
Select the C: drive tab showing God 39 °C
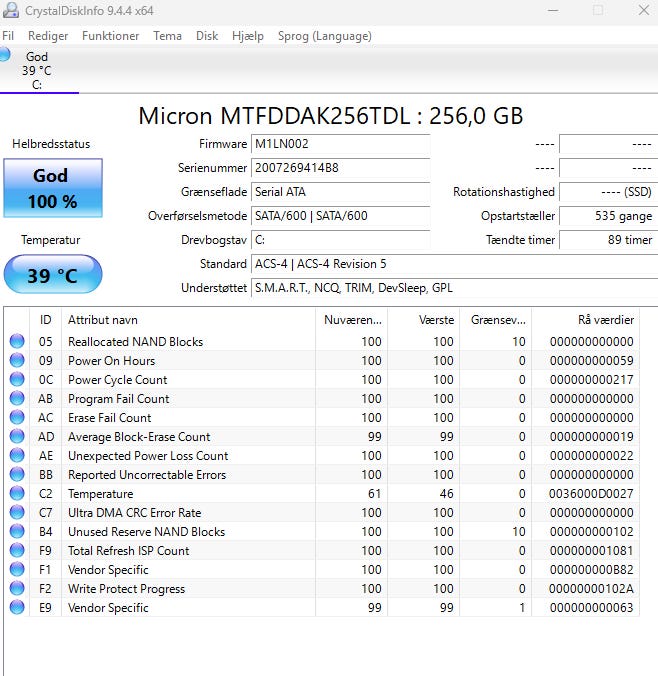tap(37, 70)
